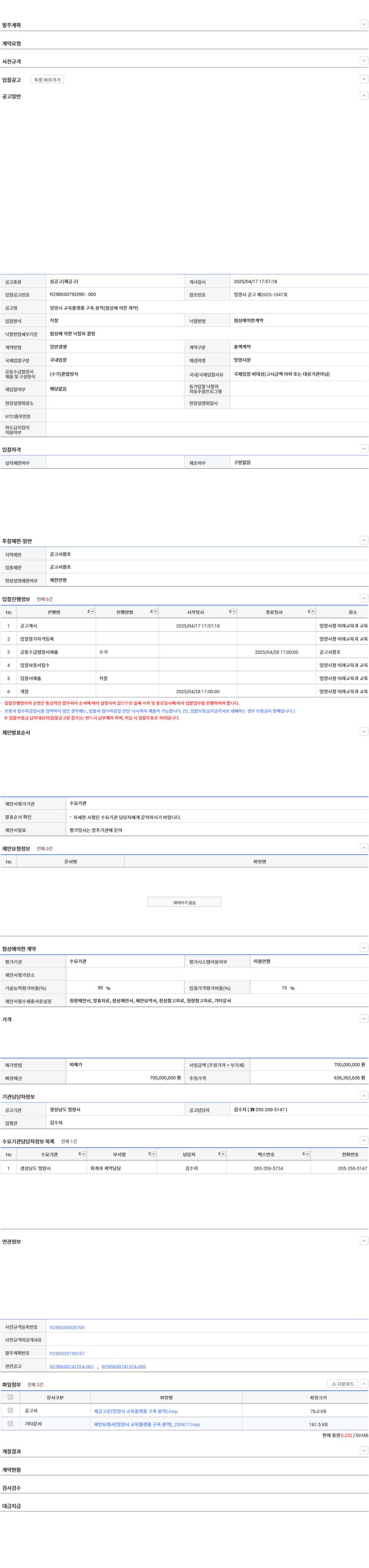Open order plan link R25DD20190167
The image size is (369, 1568).
(67, 1353)
